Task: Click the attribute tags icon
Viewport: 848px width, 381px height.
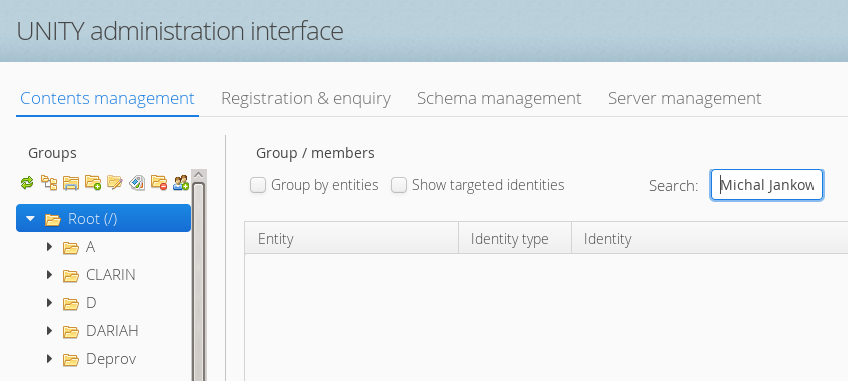Action: tap(137, 183)
